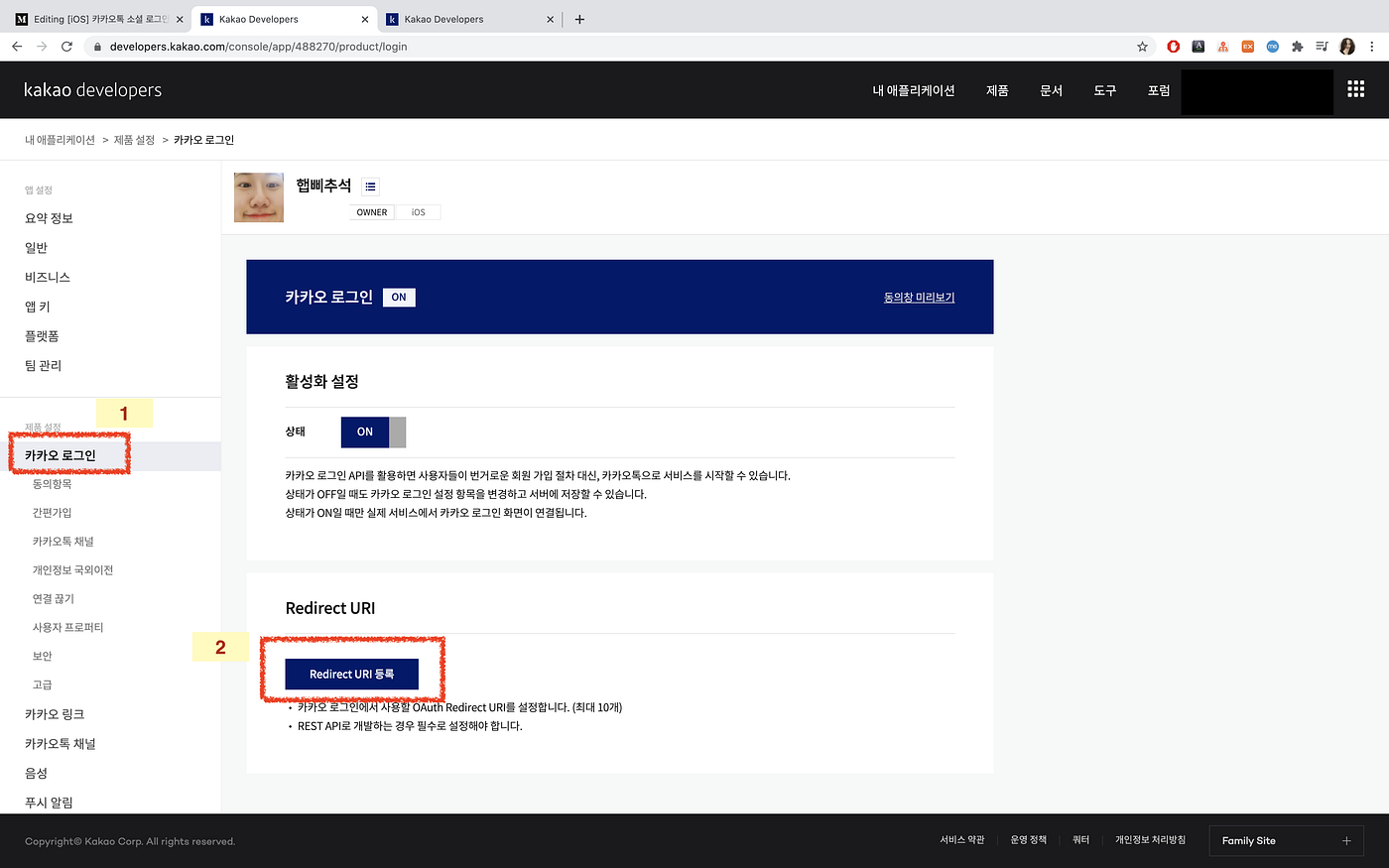This screenshot has height=868, width=1389.
Task: Click the browser address bar URL
Action: click(259, 47)
